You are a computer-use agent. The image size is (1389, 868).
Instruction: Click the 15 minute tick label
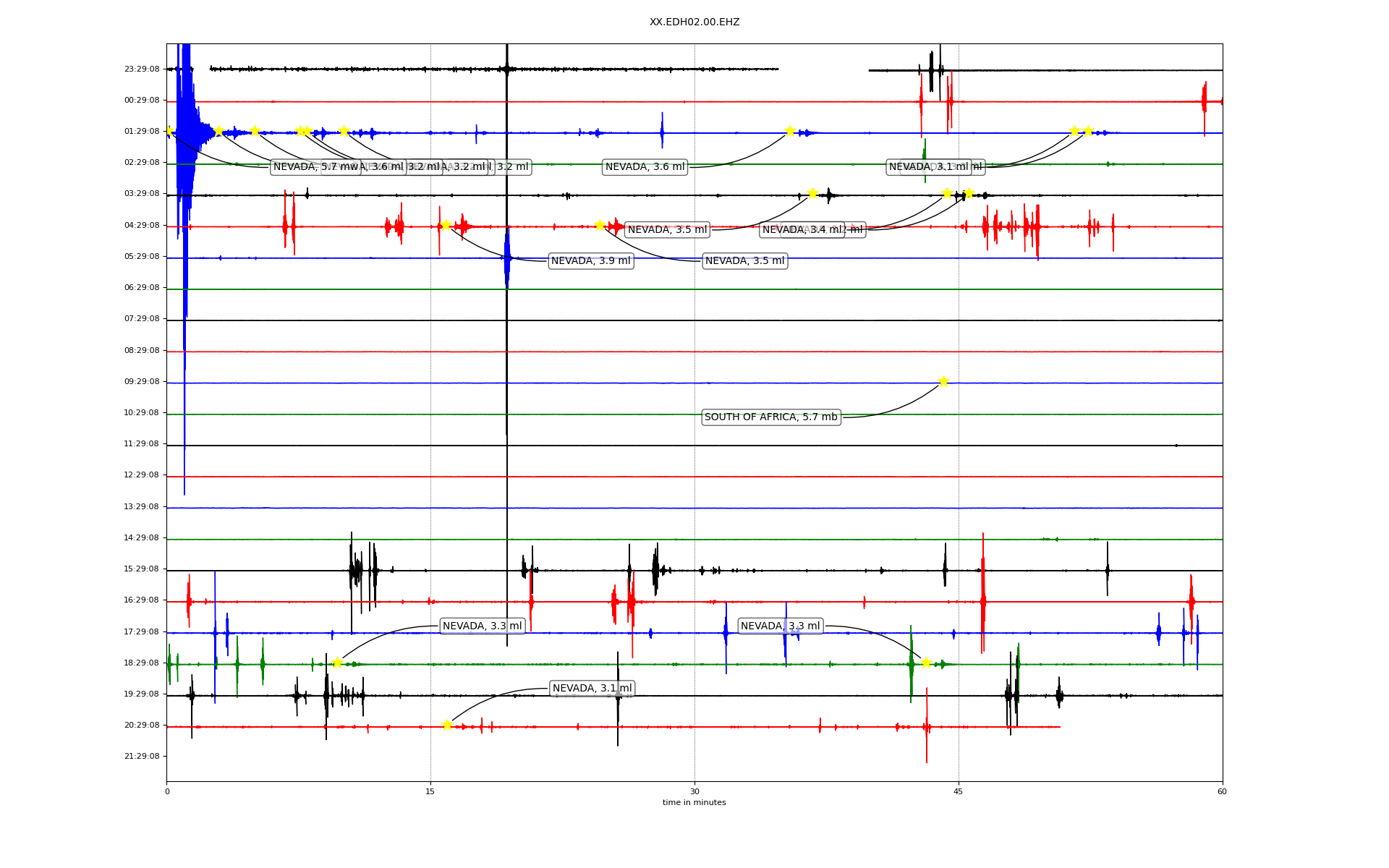coord(430,791)
